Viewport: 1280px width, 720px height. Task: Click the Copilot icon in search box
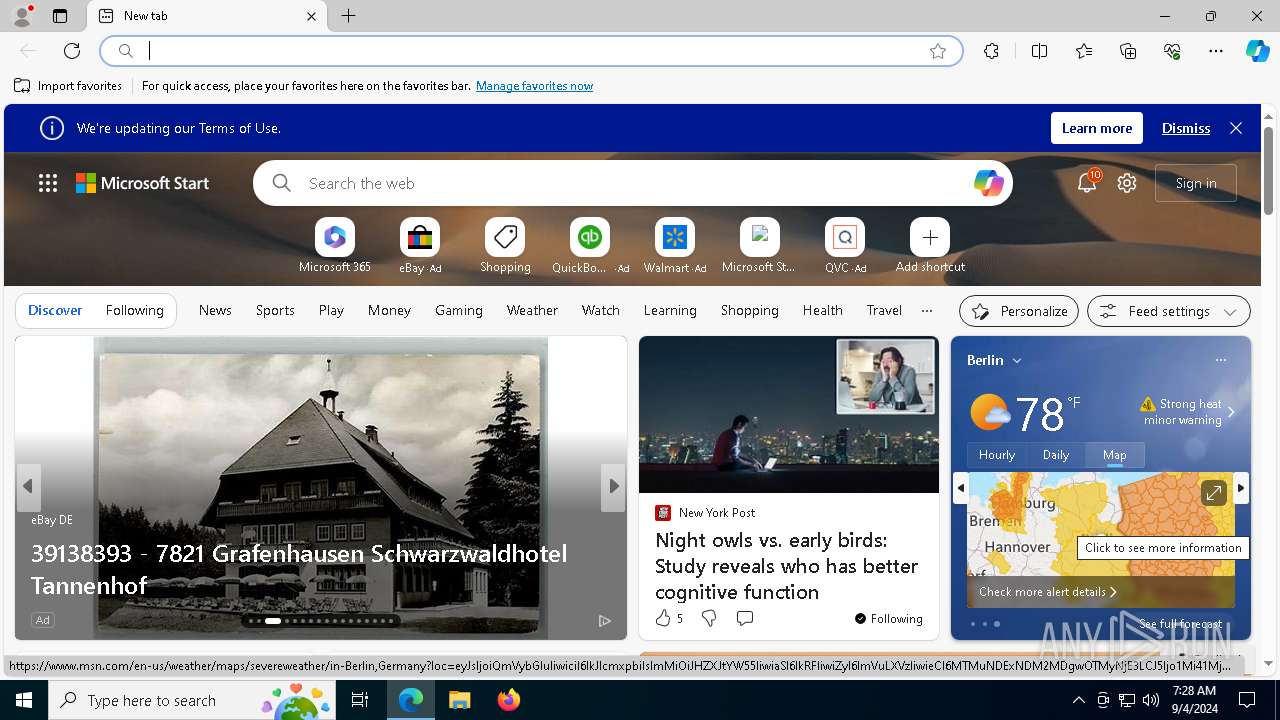click(x=988, y=183)
